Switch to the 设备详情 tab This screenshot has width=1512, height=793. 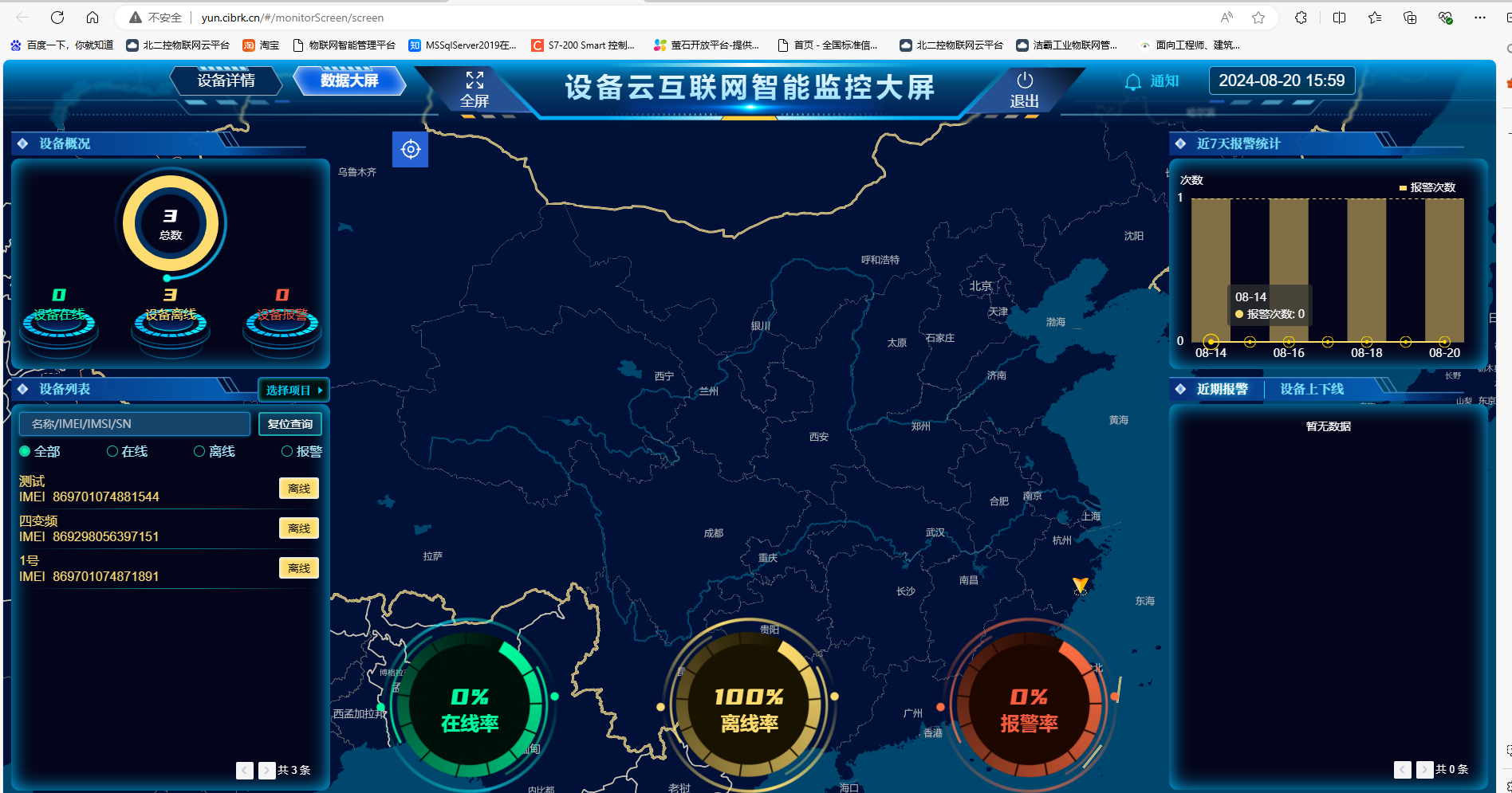click(226, 80)
